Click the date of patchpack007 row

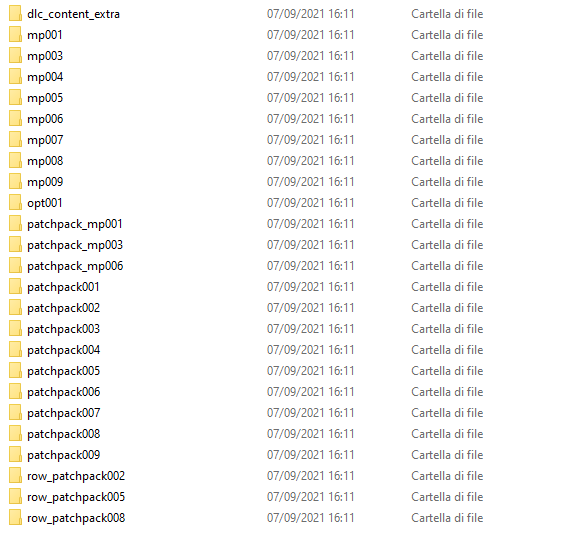click(x=311, y=413)
